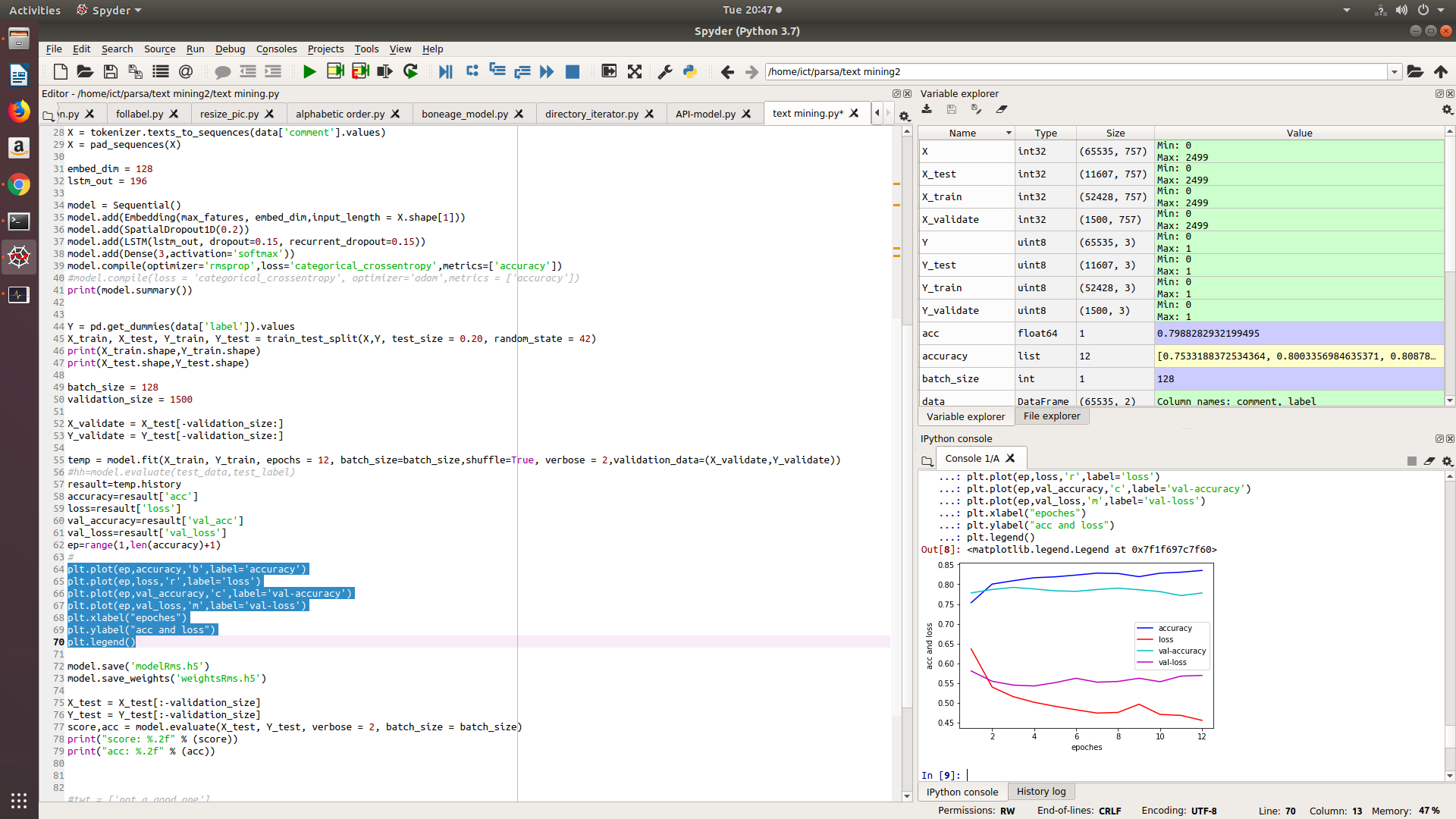Save the current file

(x=110, y=71)
